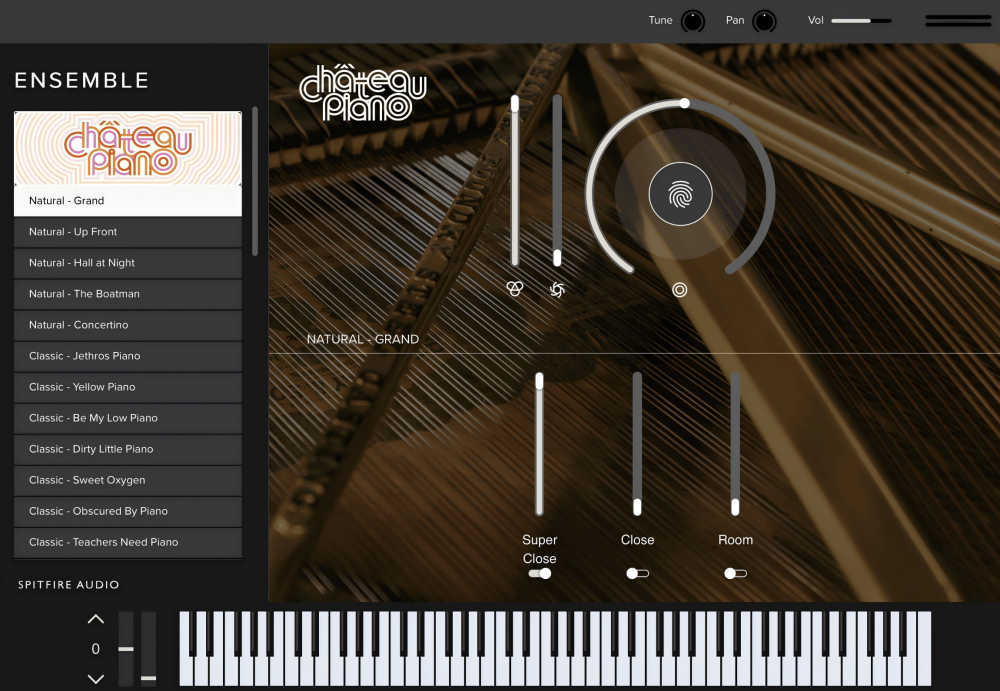The height and width of the screenshot is (691, 1000).
Task: Click the dynamics vertical slider
Action: (557, 181)
